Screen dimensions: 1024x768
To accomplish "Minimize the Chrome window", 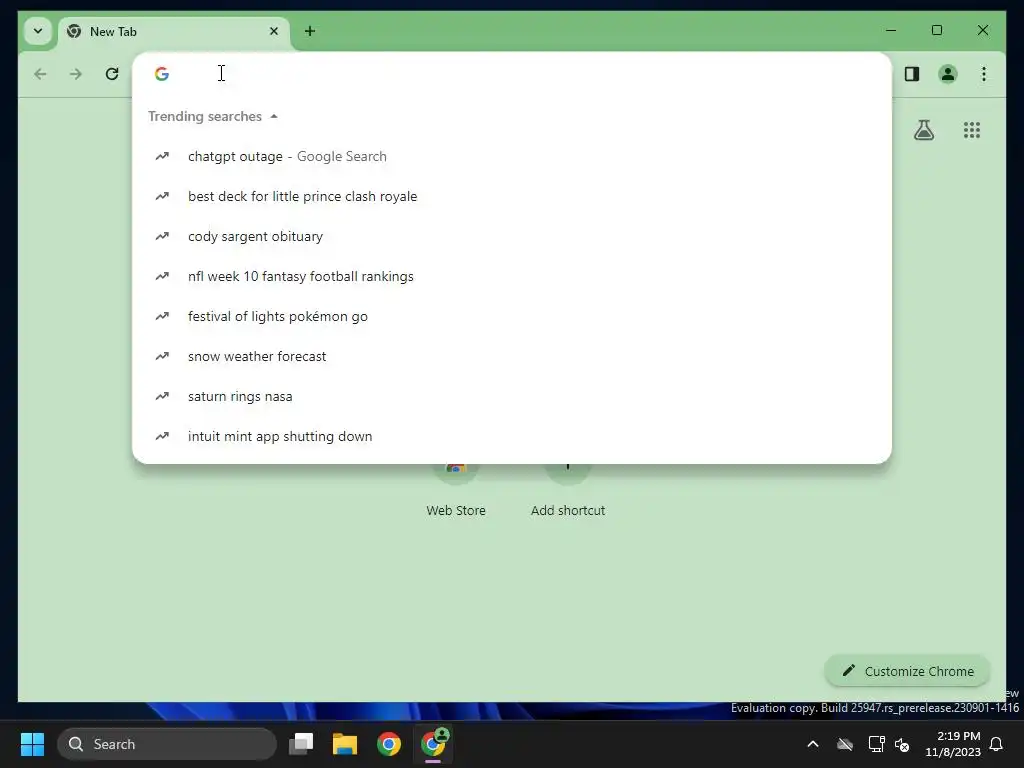I will point(891,30).
